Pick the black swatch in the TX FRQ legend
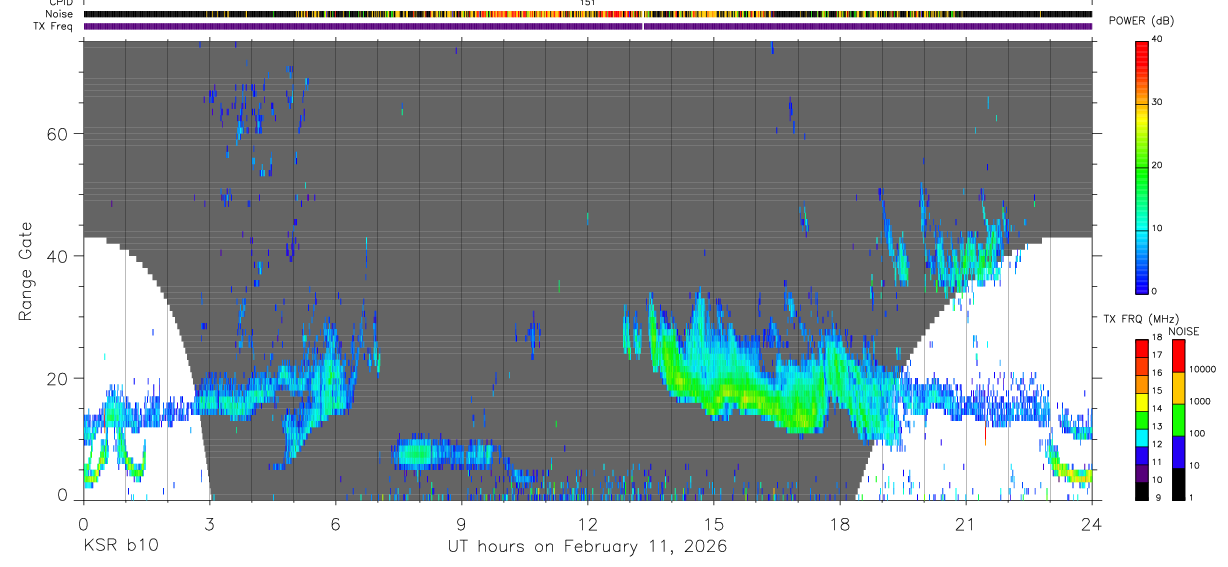The width and height of the screenshot is (1228, 567). [1142, 492]
